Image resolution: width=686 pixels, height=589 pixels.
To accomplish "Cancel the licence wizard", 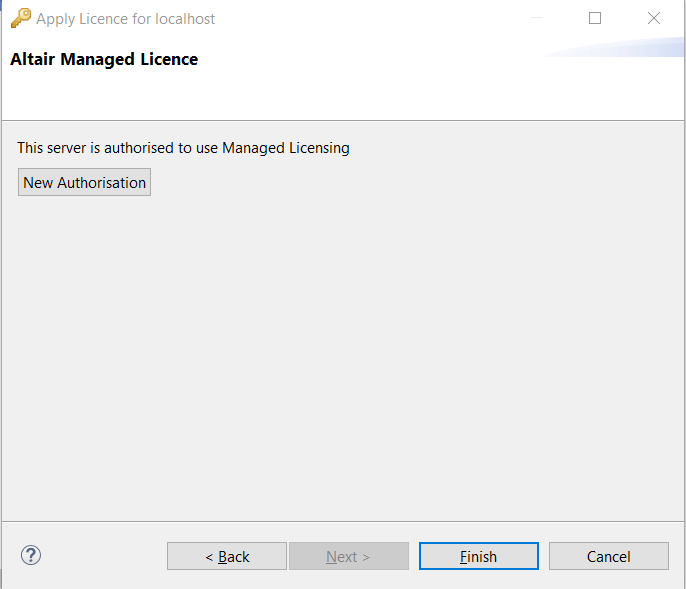I will [x=609, y=556].
